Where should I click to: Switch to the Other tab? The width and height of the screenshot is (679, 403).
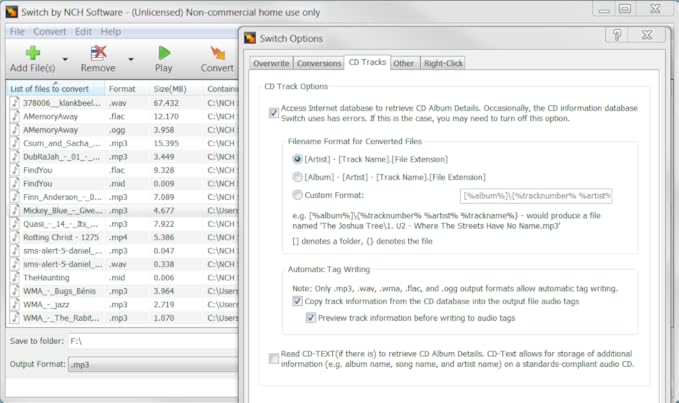coord(404,63)
